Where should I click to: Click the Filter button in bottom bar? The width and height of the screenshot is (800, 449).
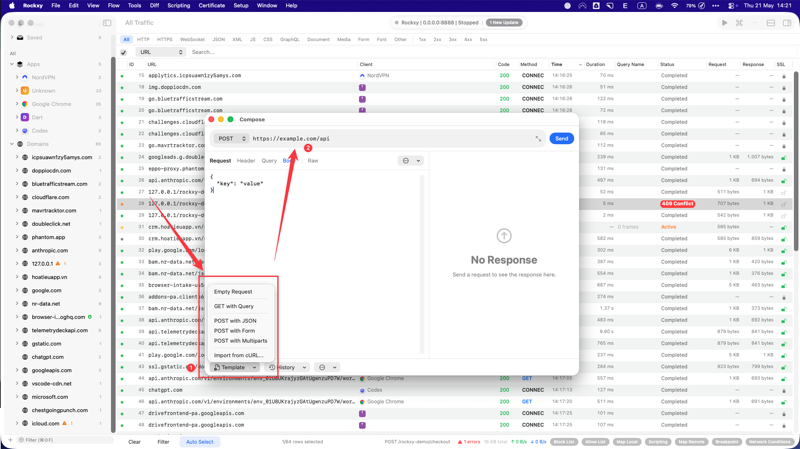point(163,442)
